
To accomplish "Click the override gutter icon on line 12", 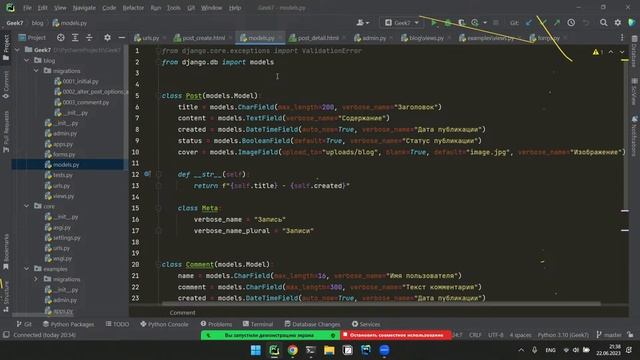I will (147, 174).
